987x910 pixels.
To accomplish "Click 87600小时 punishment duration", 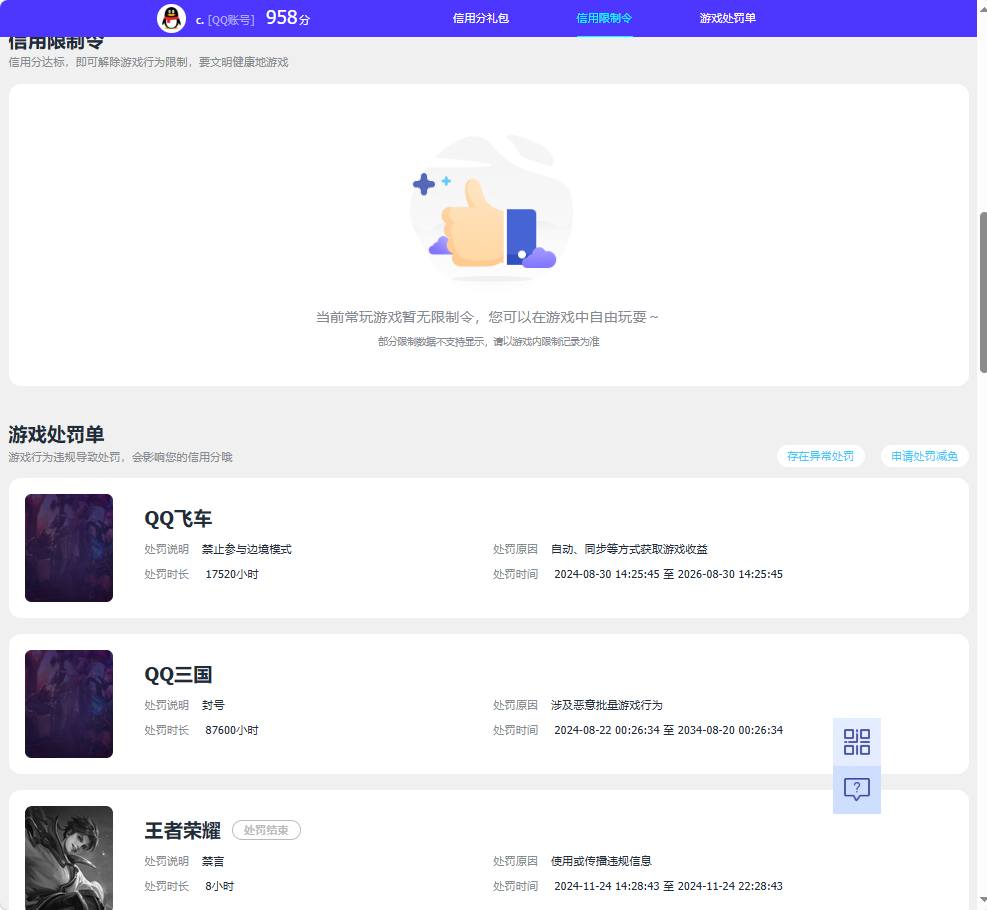I will click(x=232, y=731).
